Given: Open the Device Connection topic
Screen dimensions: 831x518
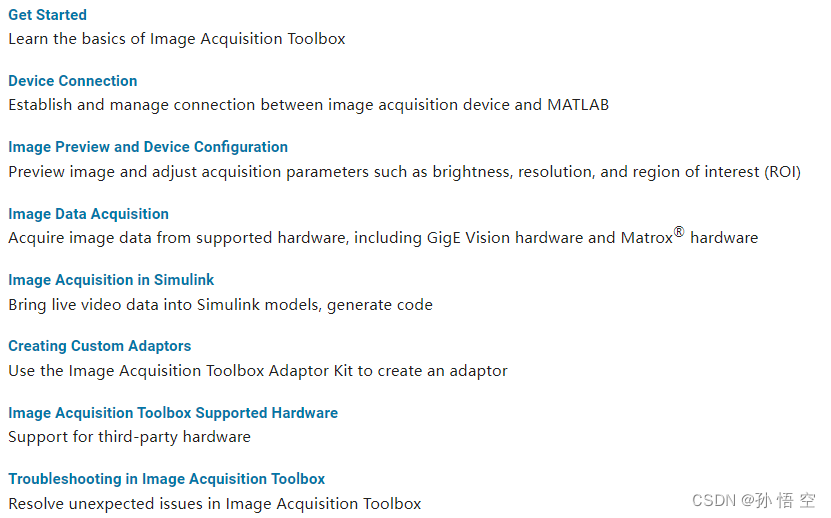Looking at the screenshot, I should [73, 81].
